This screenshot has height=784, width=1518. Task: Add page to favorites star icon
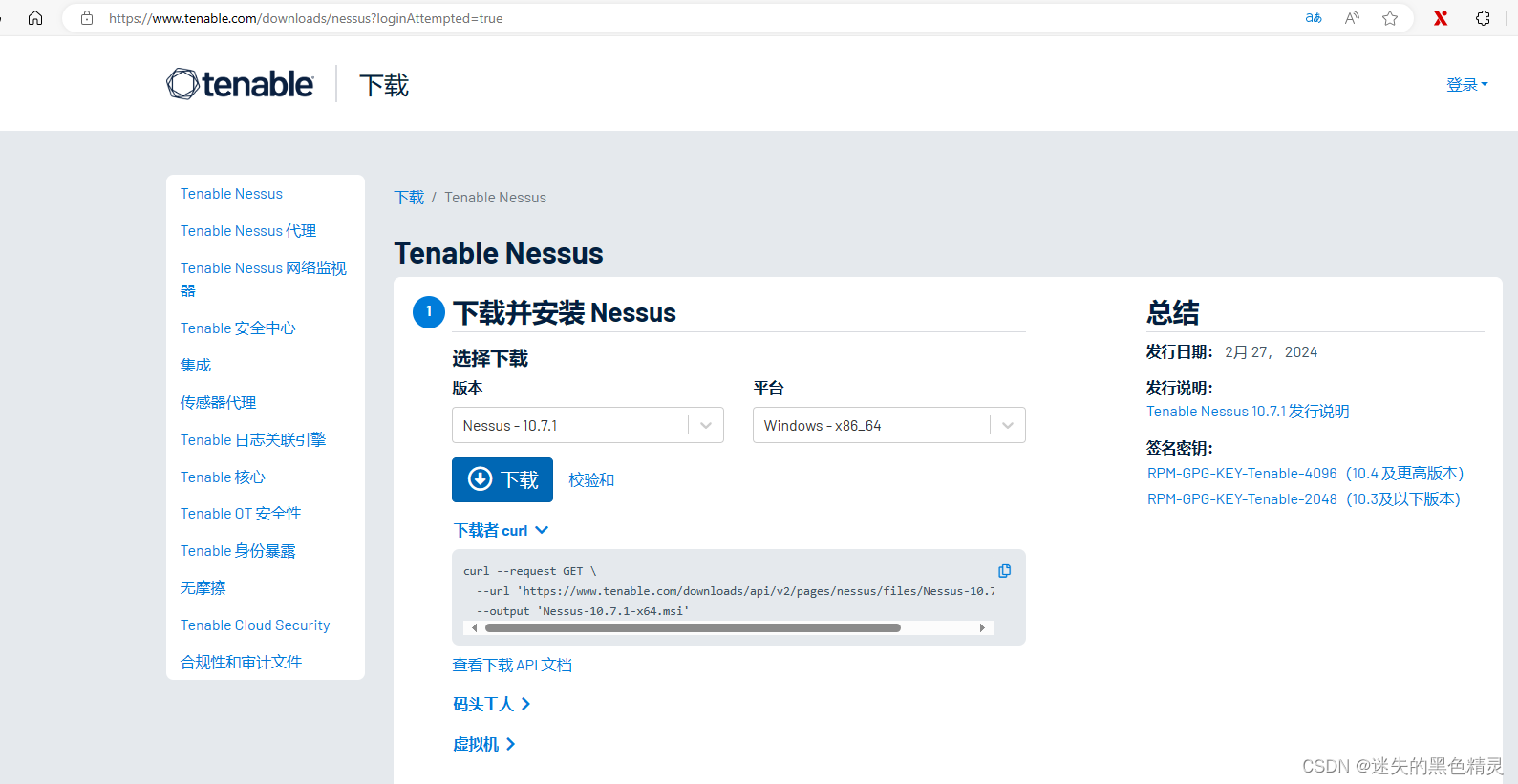(x=1390, y=18)
